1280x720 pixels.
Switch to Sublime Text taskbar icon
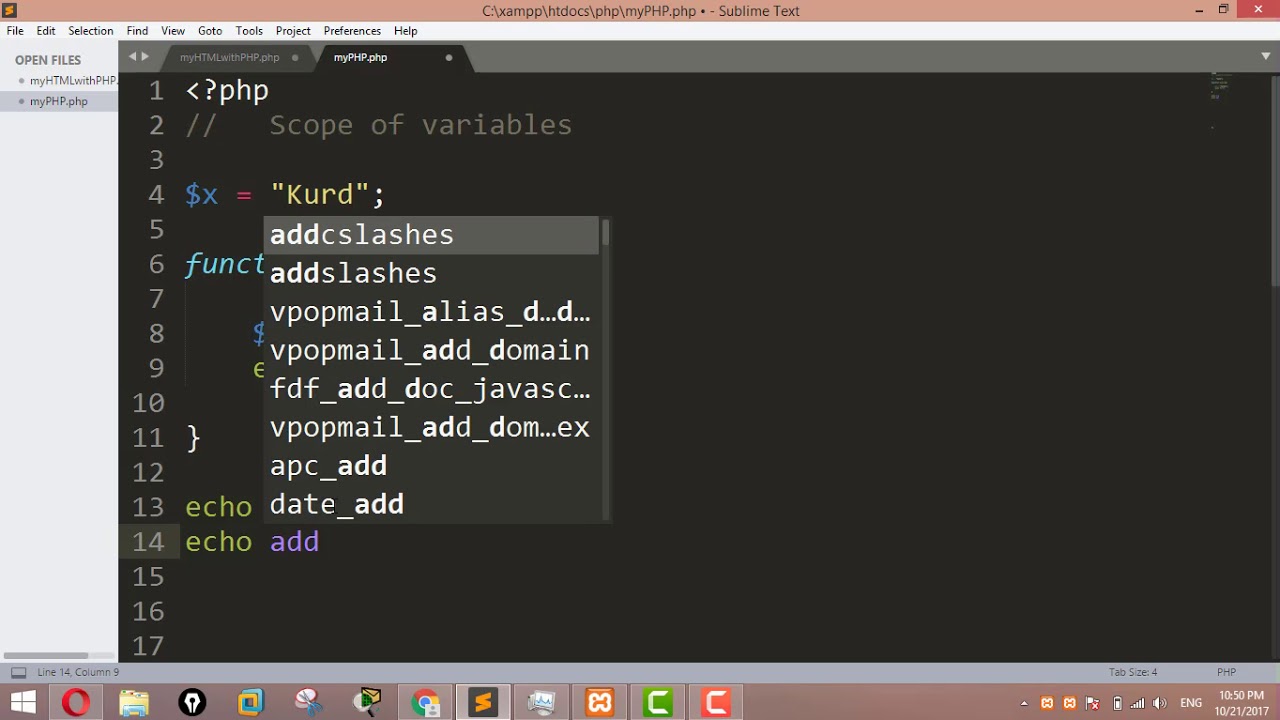point(483,702)
